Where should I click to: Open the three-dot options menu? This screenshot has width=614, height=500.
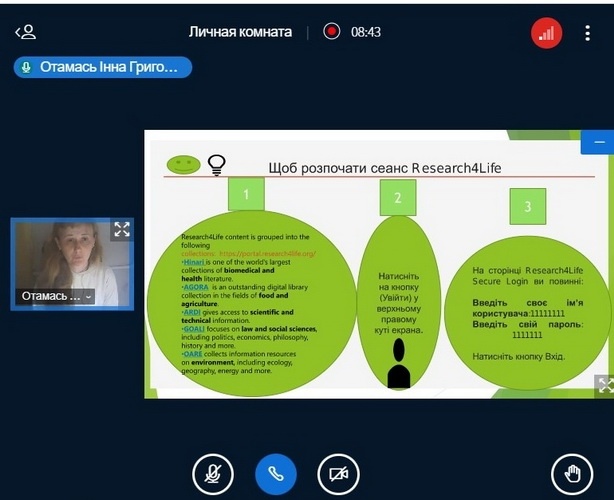pyautogui.click(x=587, y=32)
